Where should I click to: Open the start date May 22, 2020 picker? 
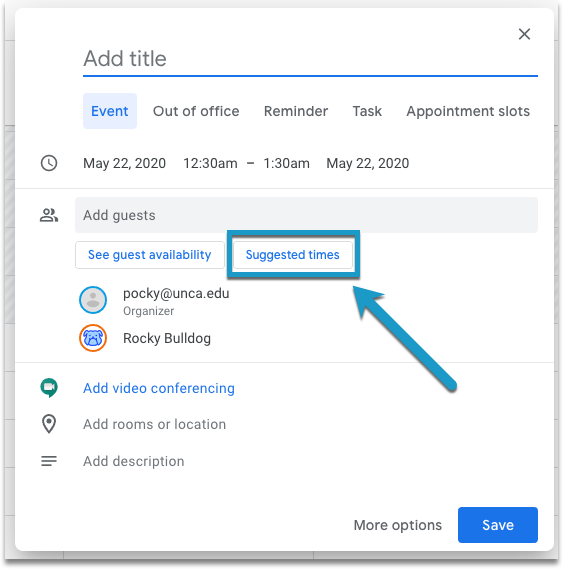[x=124, y=163]
